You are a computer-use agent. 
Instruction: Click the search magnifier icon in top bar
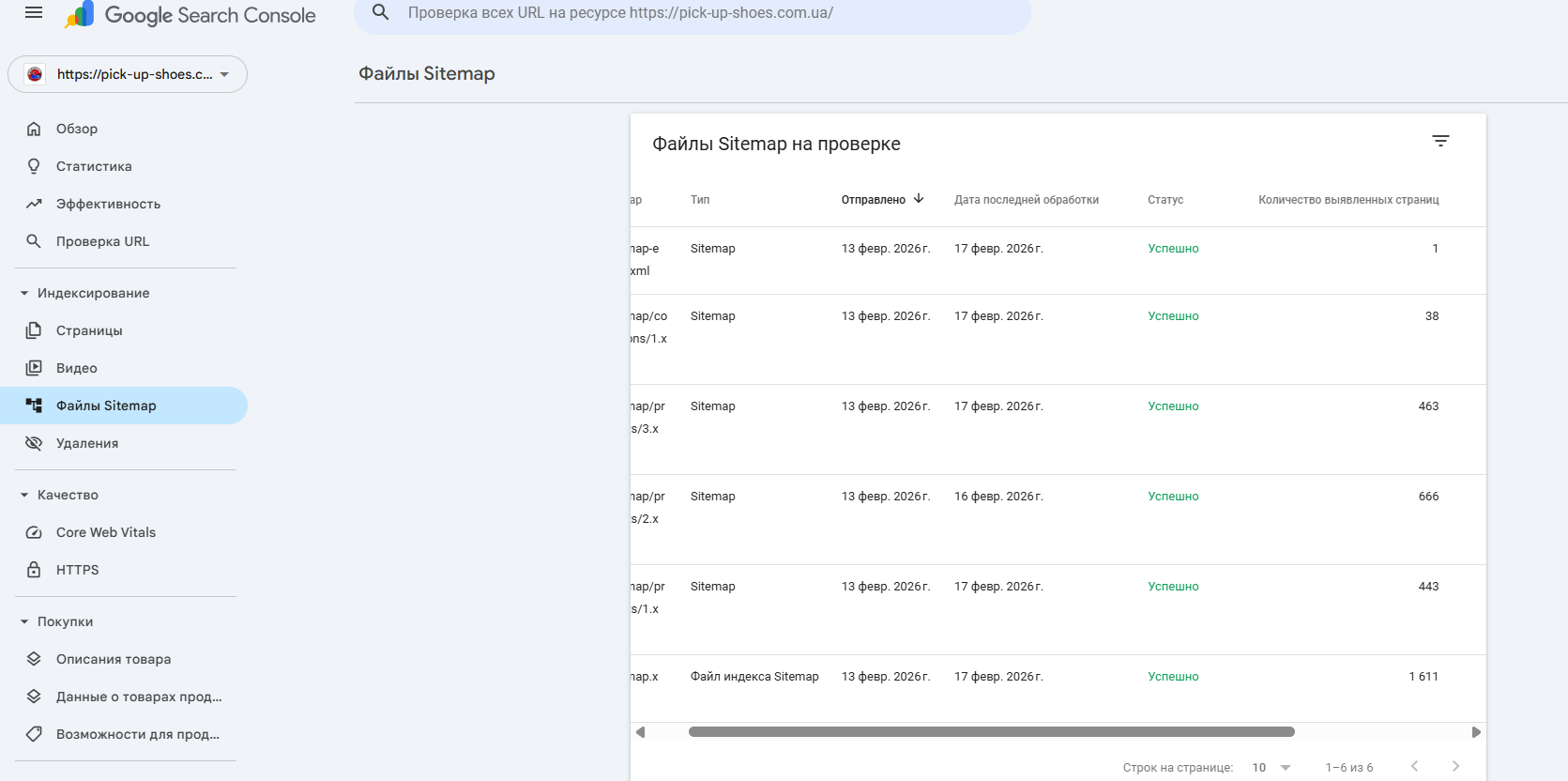pos(380,13)
